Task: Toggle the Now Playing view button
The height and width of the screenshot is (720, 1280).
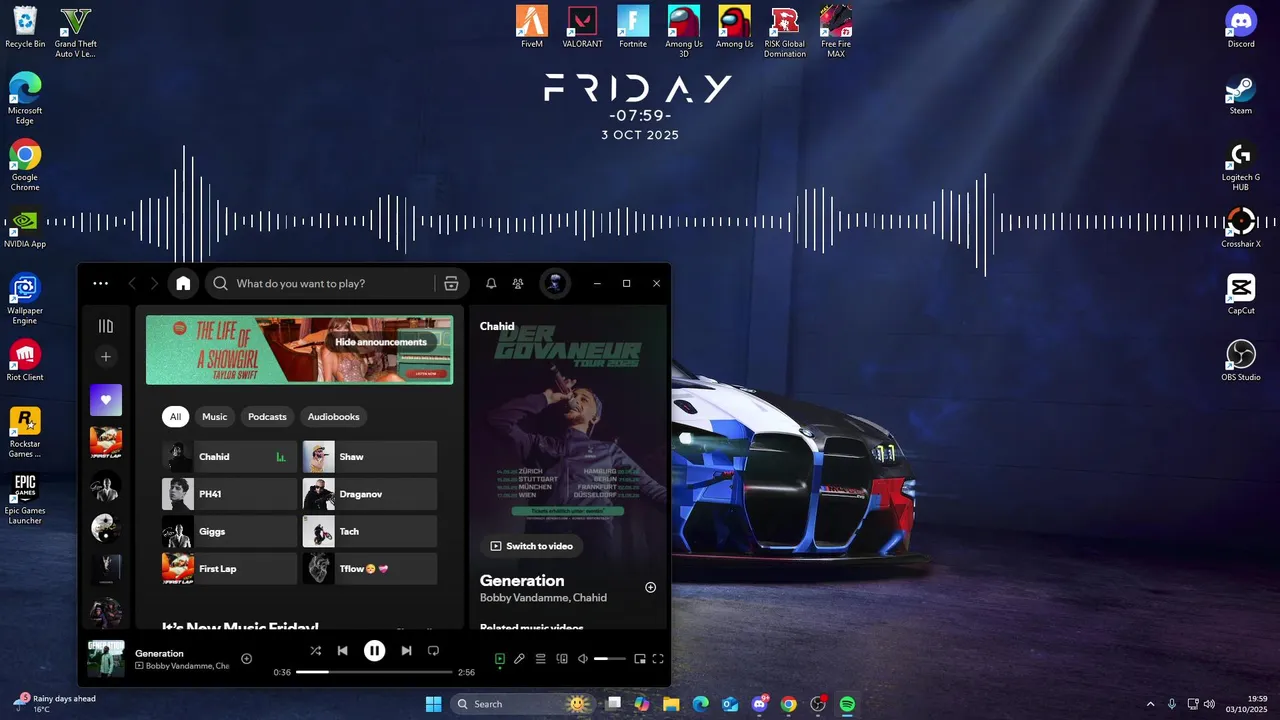Action: [x=500, y=659]
